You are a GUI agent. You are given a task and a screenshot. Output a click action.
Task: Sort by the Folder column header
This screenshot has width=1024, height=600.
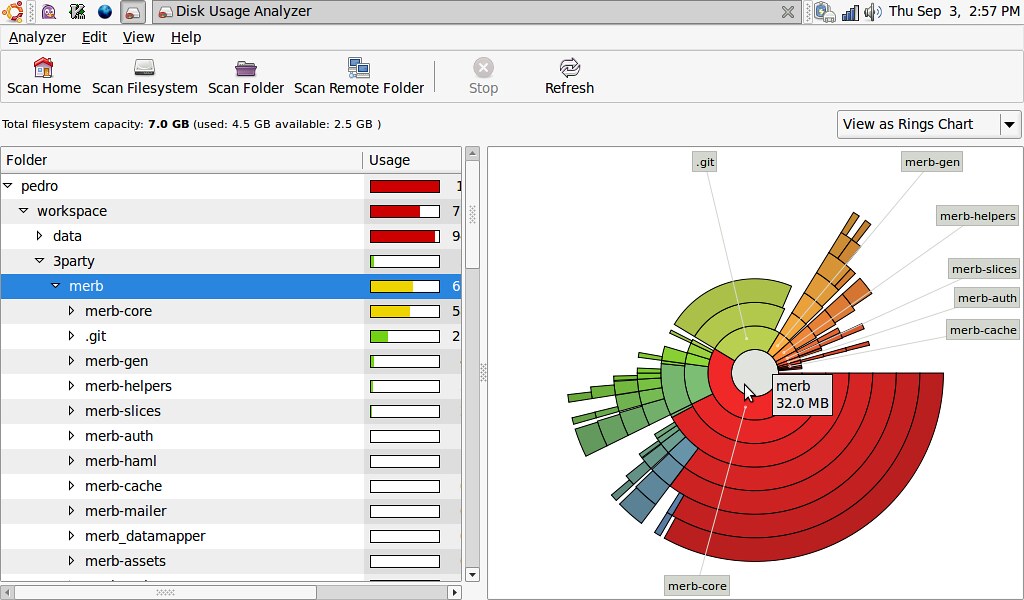(182, 160)
